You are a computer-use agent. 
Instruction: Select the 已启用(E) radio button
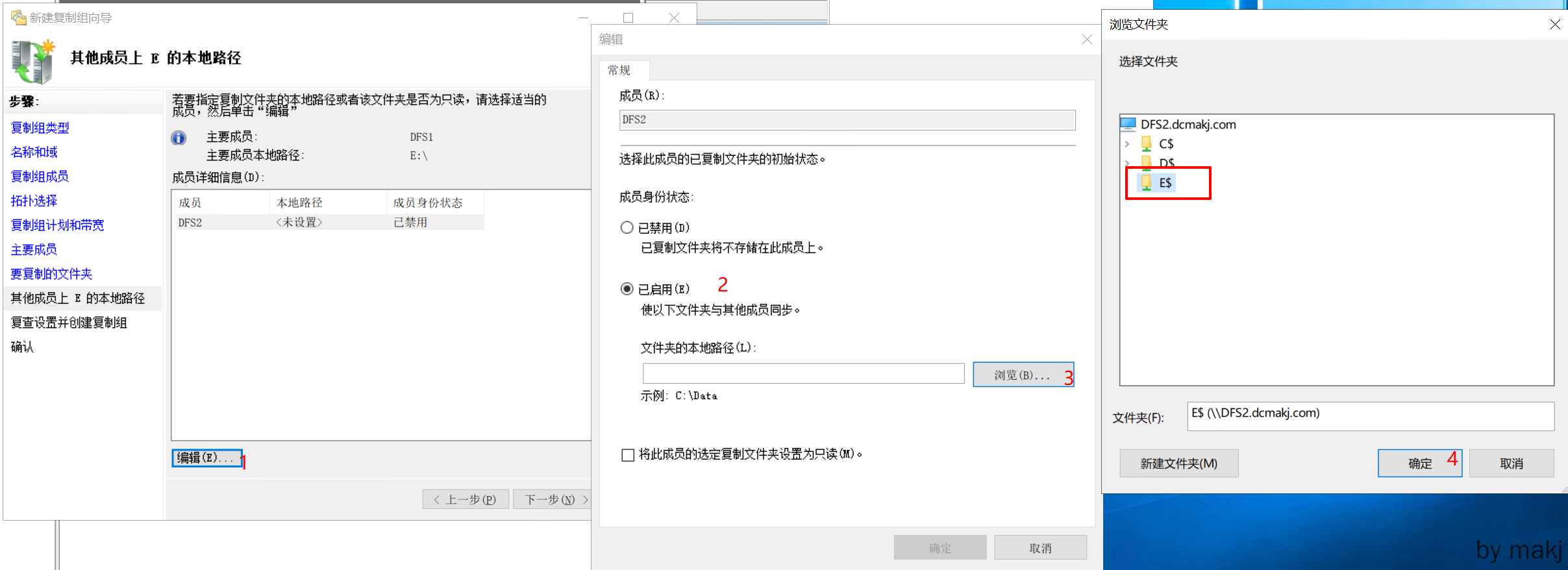click(627, 289)
